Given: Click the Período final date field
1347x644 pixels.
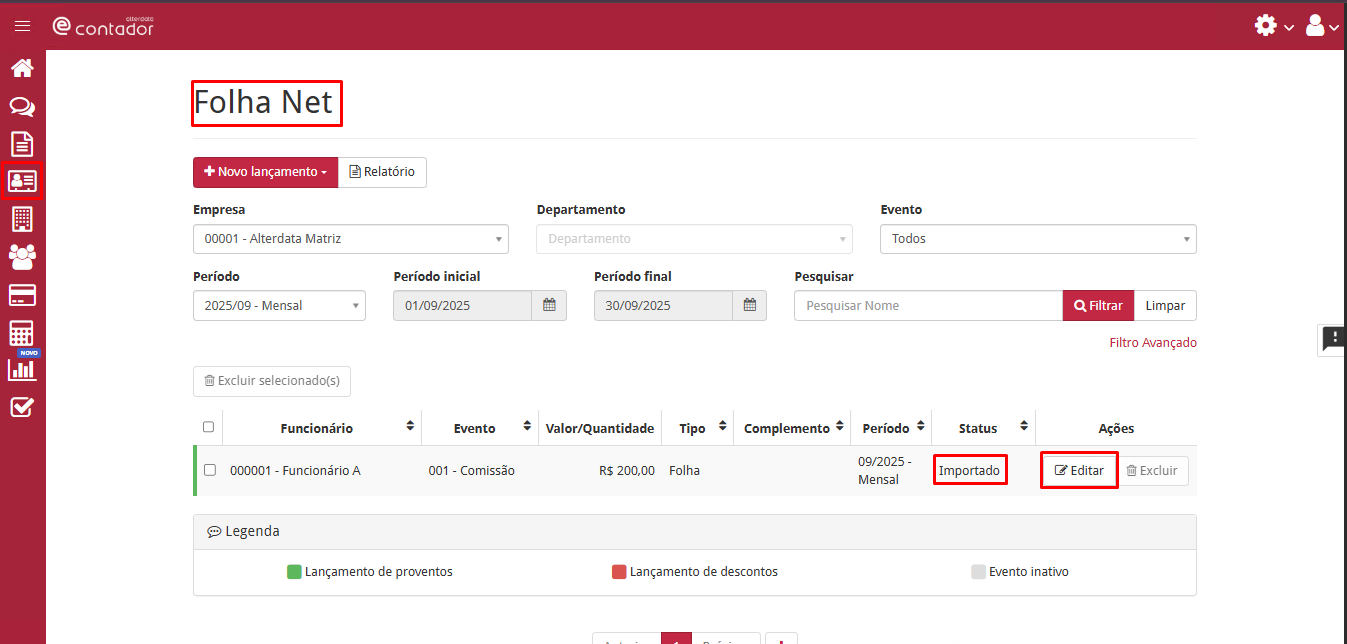Looking at the screenshot, I should coord(663,305).
